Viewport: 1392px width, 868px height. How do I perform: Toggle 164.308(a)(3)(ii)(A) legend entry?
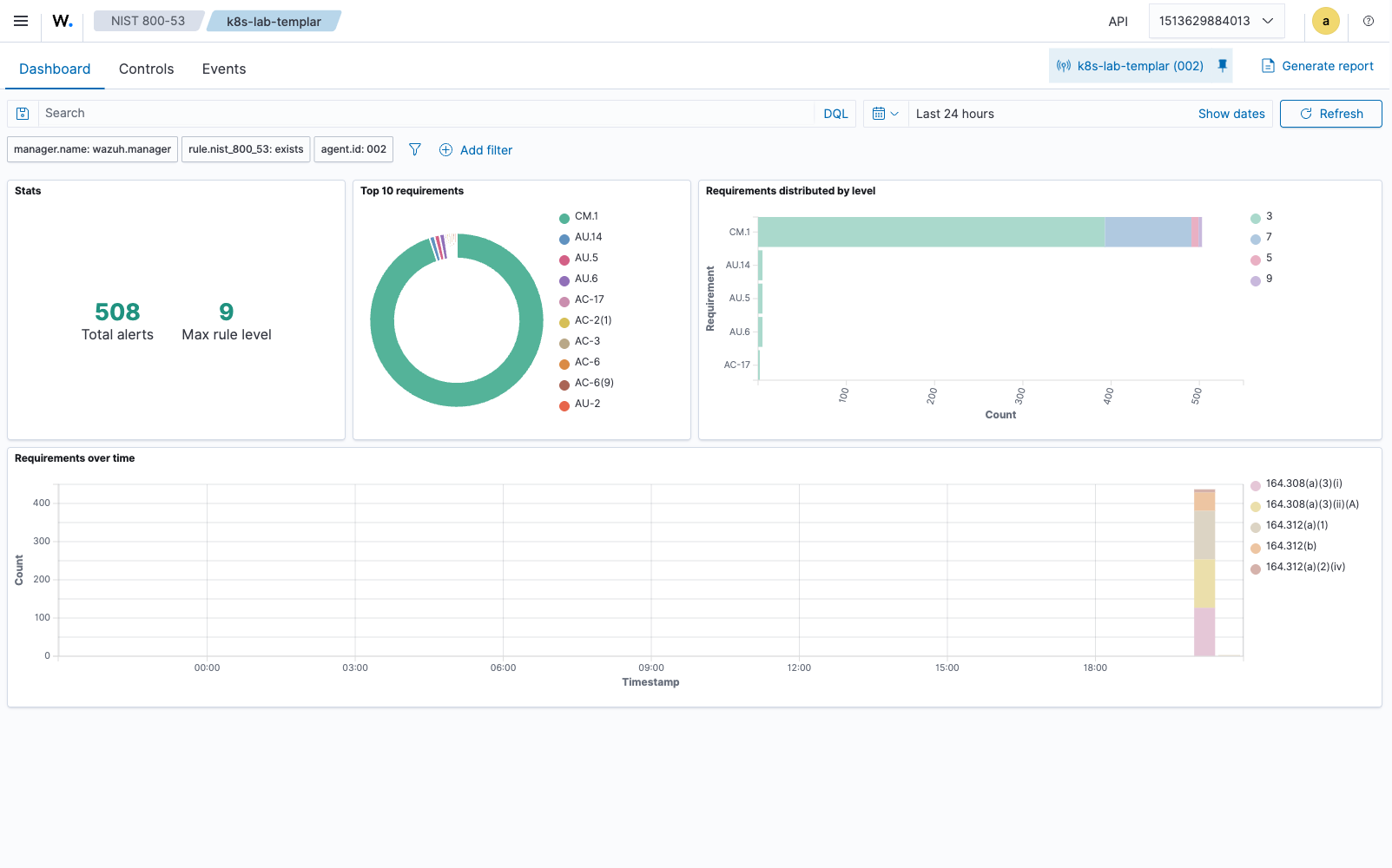(x=1305, y=504)
